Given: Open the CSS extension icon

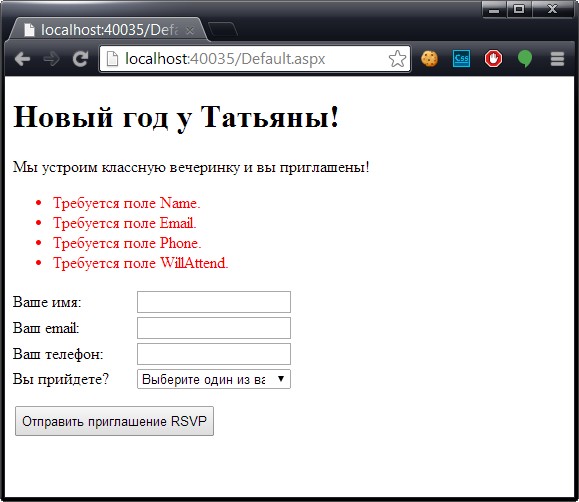Looking at the screenshot, I should point(461,59).
